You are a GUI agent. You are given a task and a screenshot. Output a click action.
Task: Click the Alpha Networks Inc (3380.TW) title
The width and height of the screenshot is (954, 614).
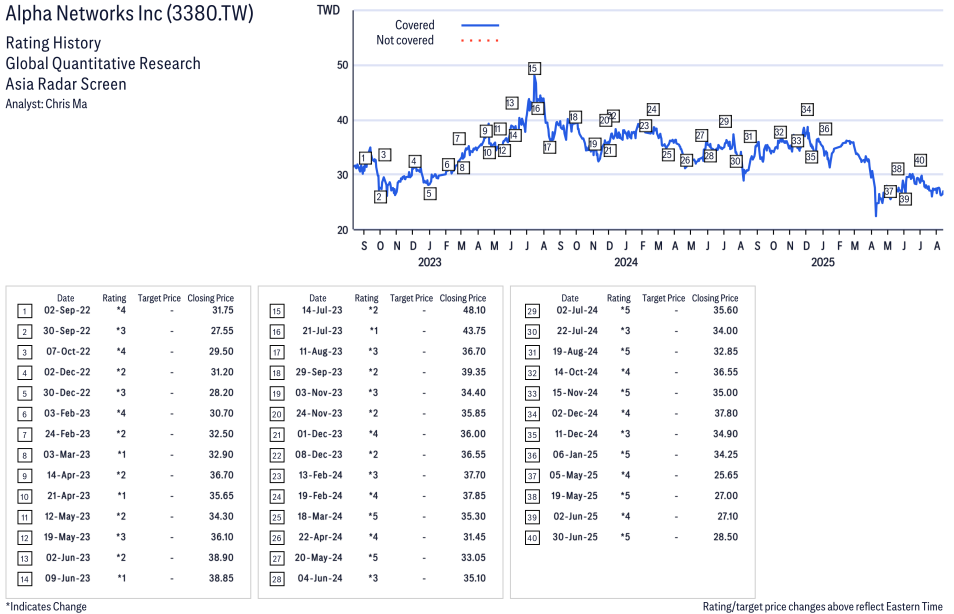click(130, 13)
